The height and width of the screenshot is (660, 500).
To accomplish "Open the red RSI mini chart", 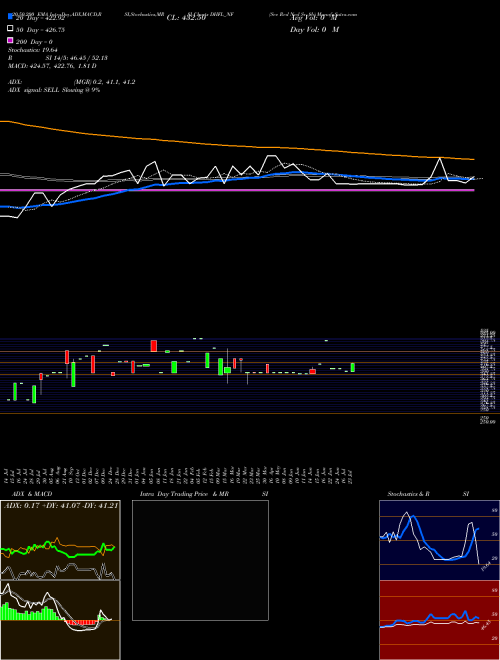I will pos(439,620).
